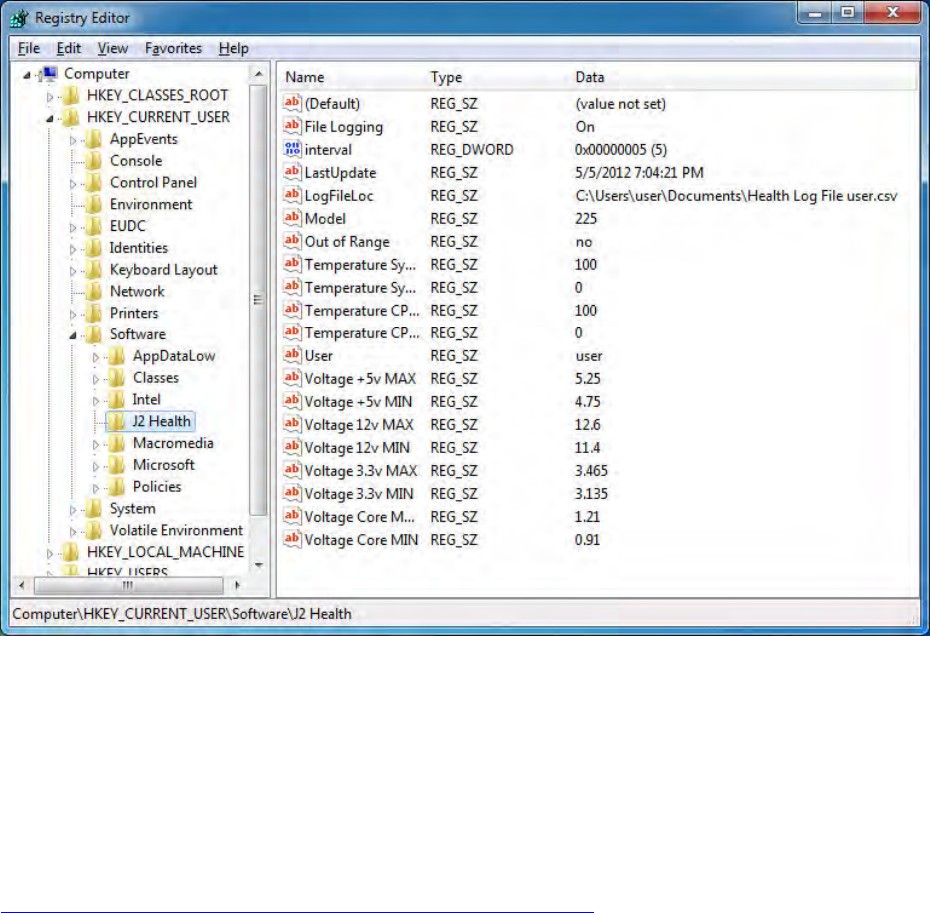
Task: Select the Macromedia key
Action: point(173,443)
